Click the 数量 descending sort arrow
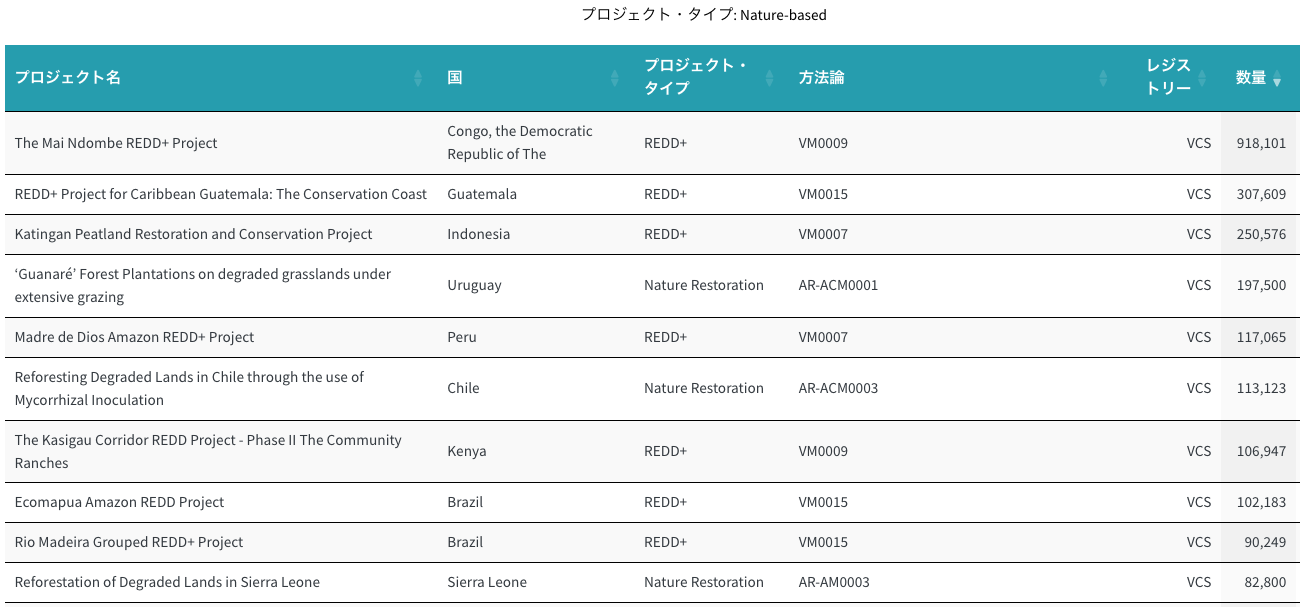Image resolution: width=1300 pixels, height=607 pixels. (x=1277, y=81)
